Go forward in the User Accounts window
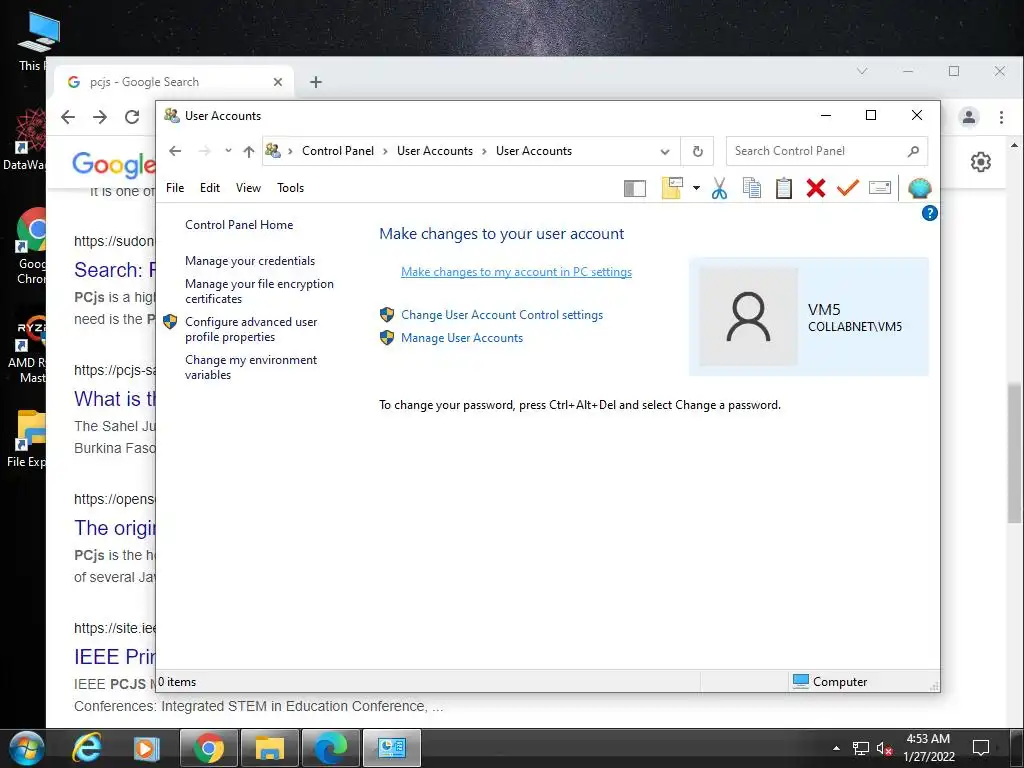The width and height of the screenshot is (1024, 768). tap(204, 152)
